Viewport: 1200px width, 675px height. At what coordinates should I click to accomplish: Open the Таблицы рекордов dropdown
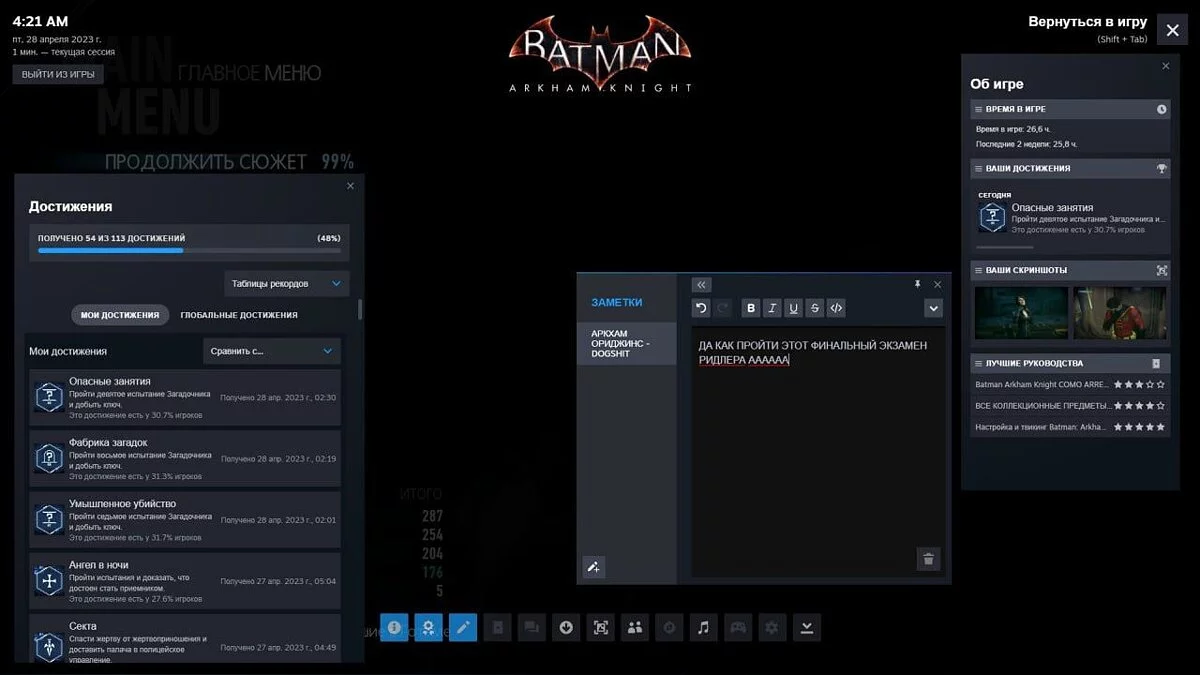point(286,284)
